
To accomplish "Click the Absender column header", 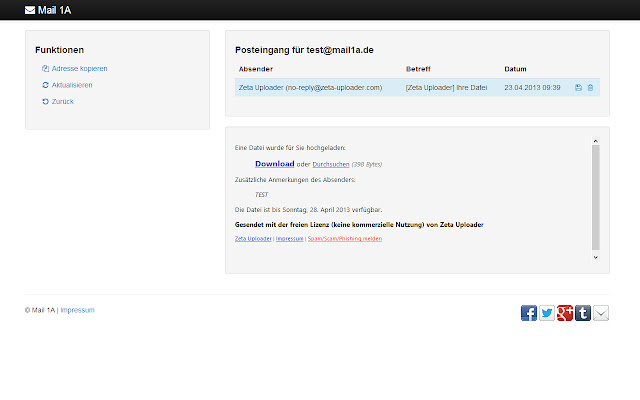I will 256,69.
